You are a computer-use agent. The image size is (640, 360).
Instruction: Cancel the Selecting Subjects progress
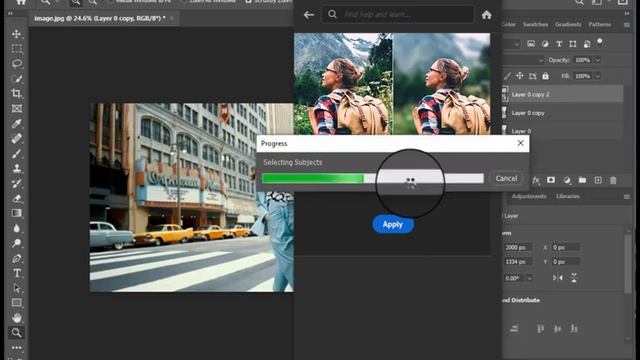click(x=506, y=178)
